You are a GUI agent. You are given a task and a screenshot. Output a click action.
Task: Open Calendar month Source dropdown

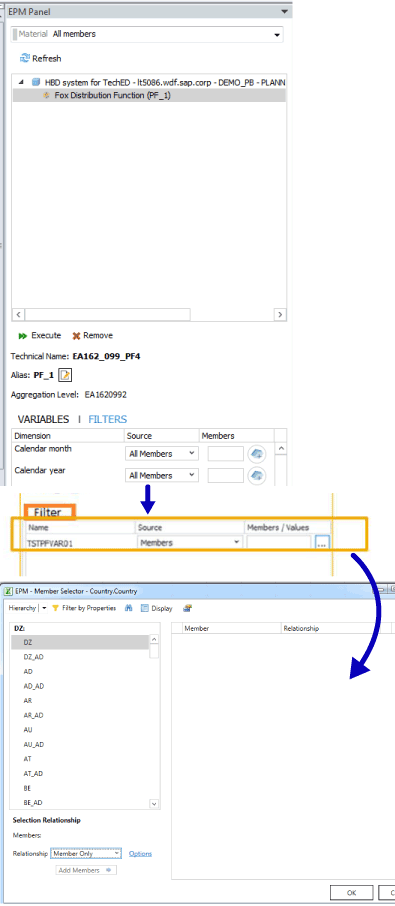pyautogui.click(x=162, y=454)
